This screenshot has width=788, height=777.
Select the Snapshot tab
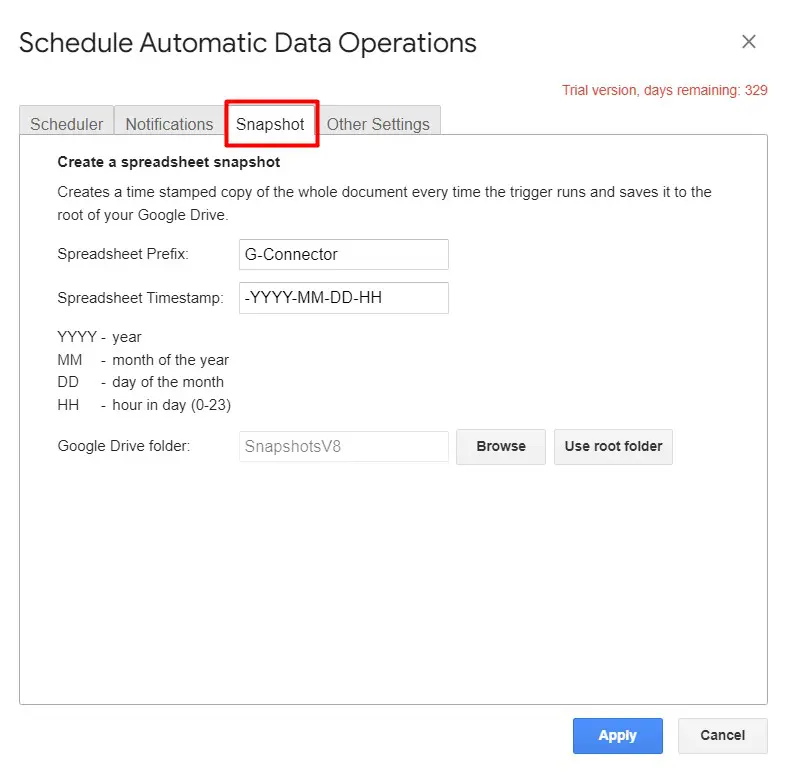pyautogui.click(x=270, y=124)
